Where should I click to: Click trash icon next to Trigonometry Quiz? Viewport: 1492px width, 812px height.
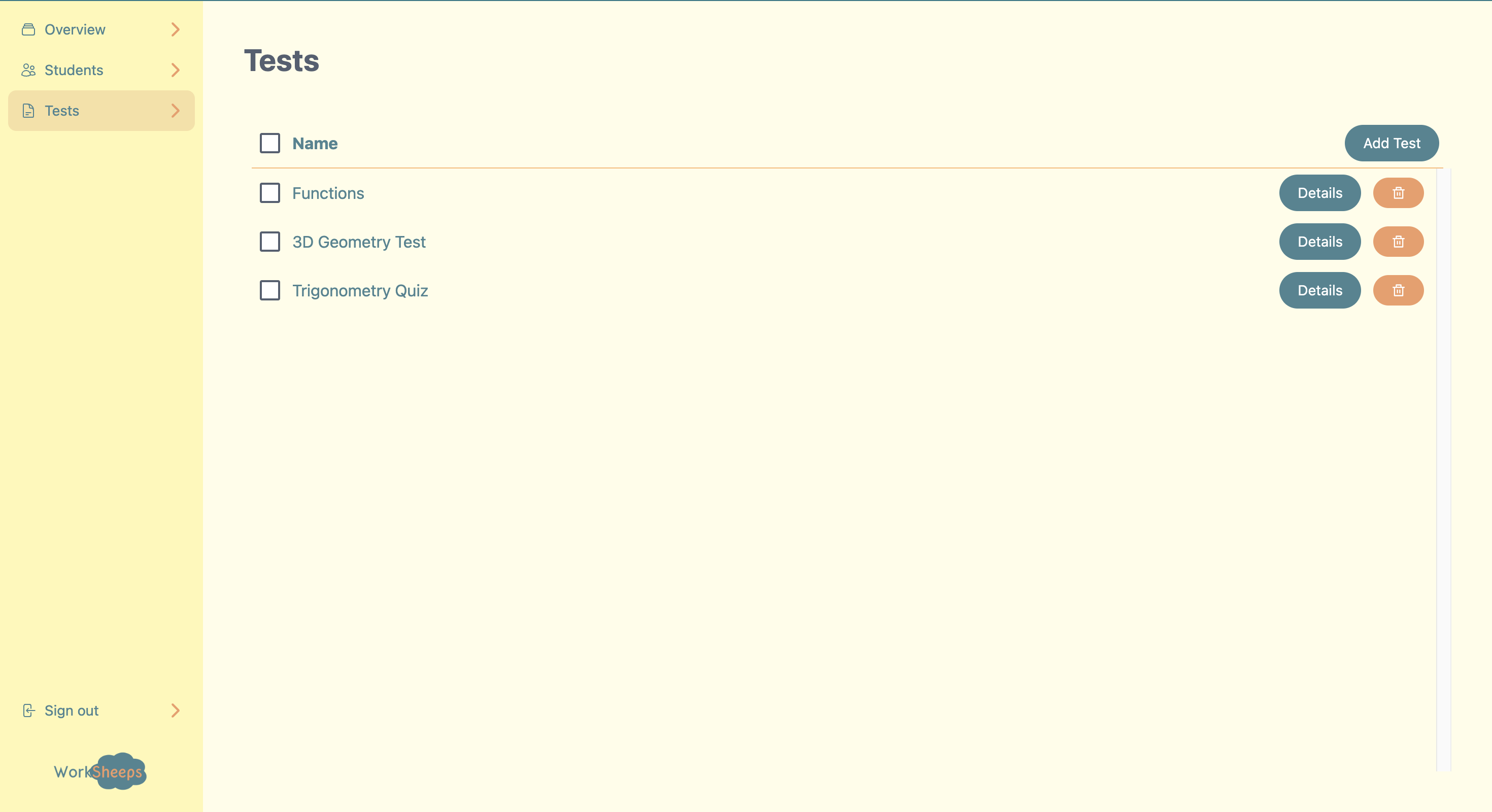coord(1398,290)
